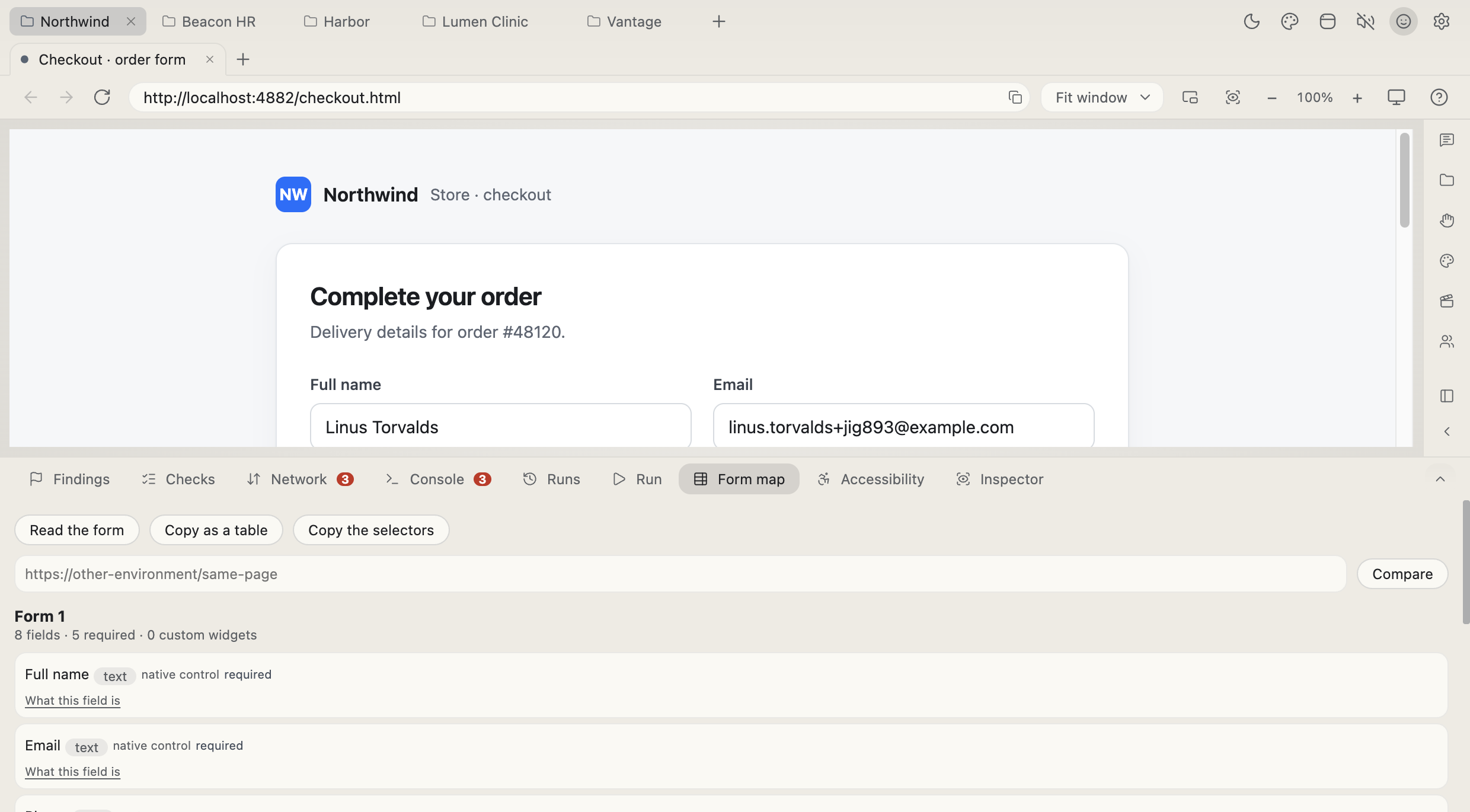This screenshot has height=812, width=1470.
Task: Open palette icon in right sidebar
Action: point(1446,261)
